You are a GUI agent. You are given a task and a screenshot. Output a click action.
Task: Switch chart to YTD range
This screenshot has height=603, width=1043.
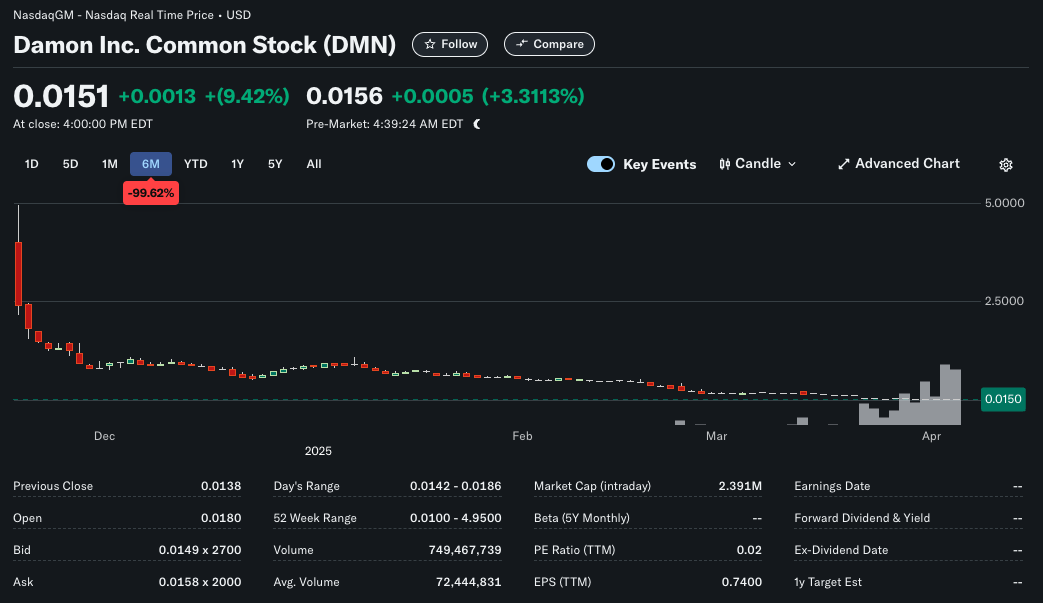pos(196,164)
